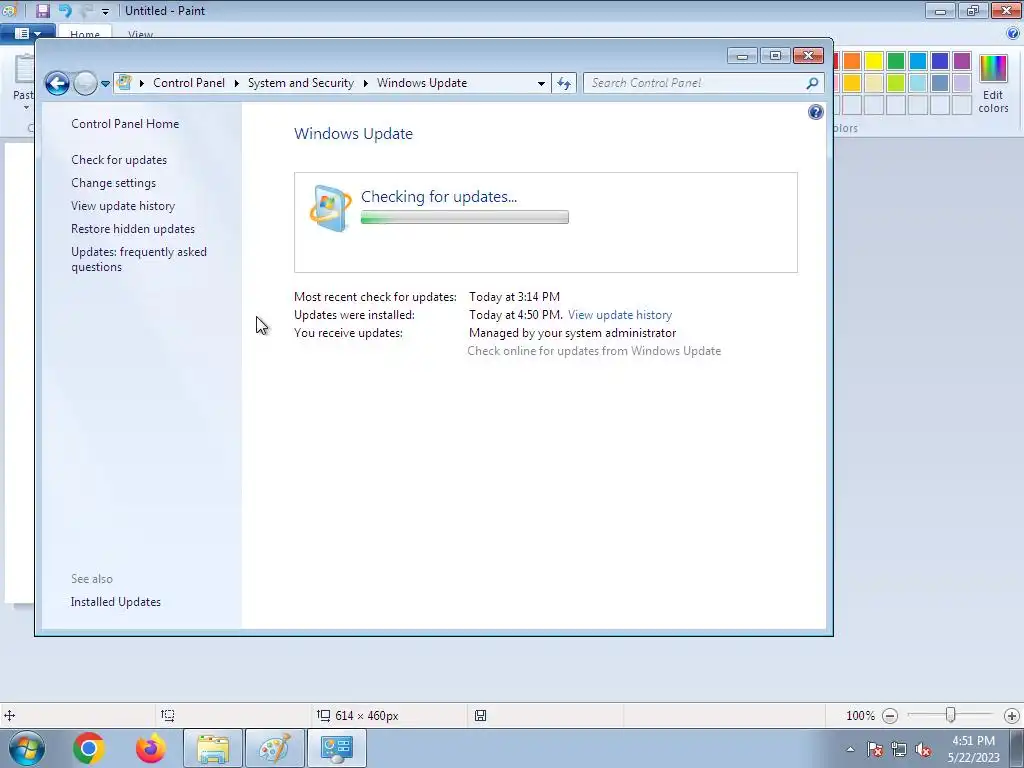Show hidden tray icons arrow
The image size is (1024, 768).
pos(850,749)
